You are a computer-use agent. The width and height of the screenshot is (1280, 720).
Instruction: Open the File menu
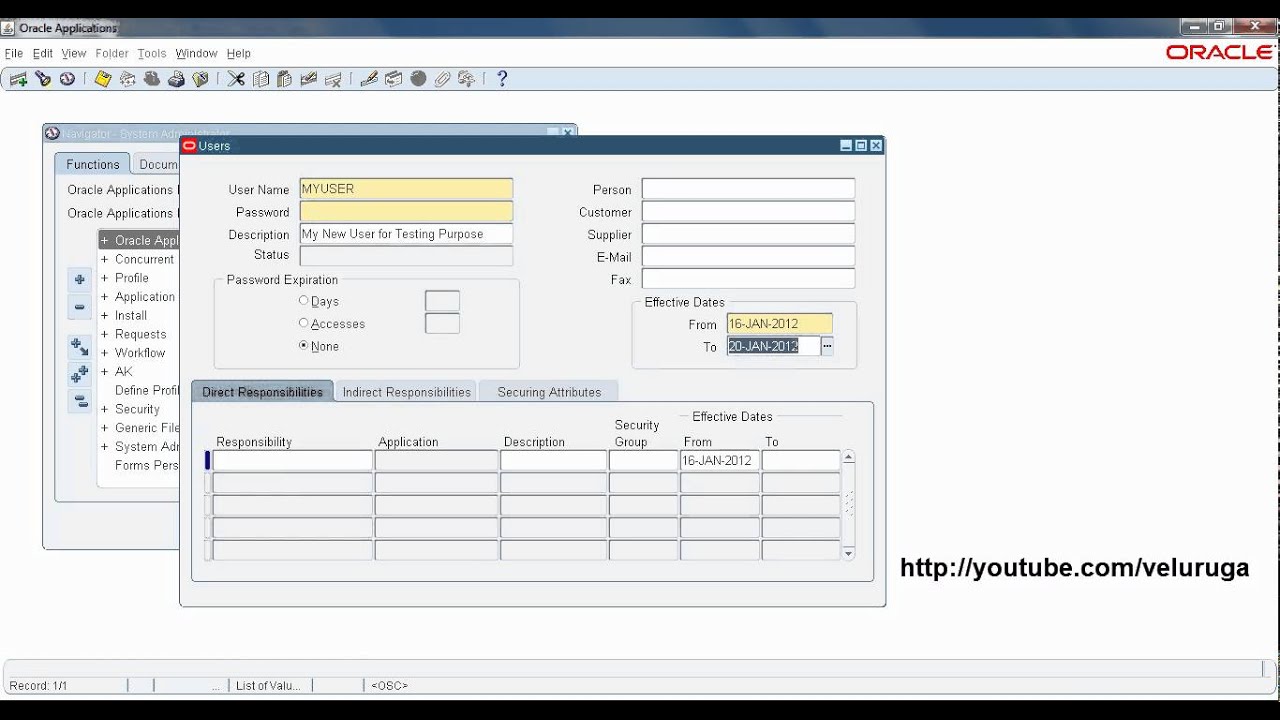coord(14,53)
